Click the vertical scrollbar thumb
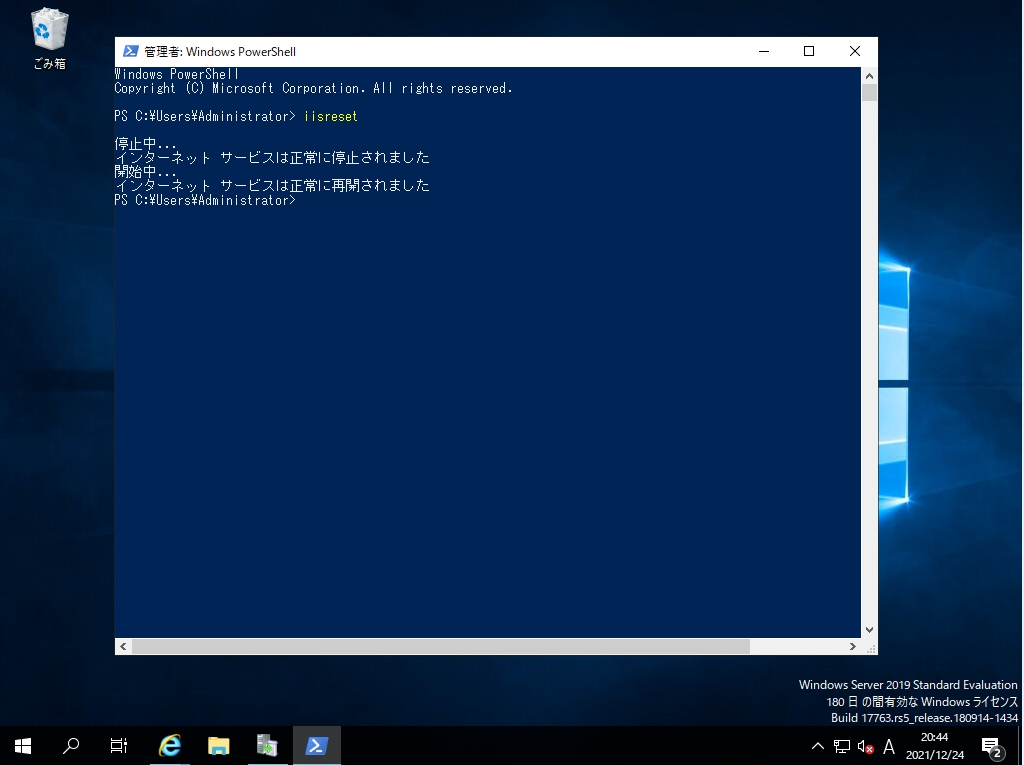Screen dimensions: 1024x765 (869, 92)
